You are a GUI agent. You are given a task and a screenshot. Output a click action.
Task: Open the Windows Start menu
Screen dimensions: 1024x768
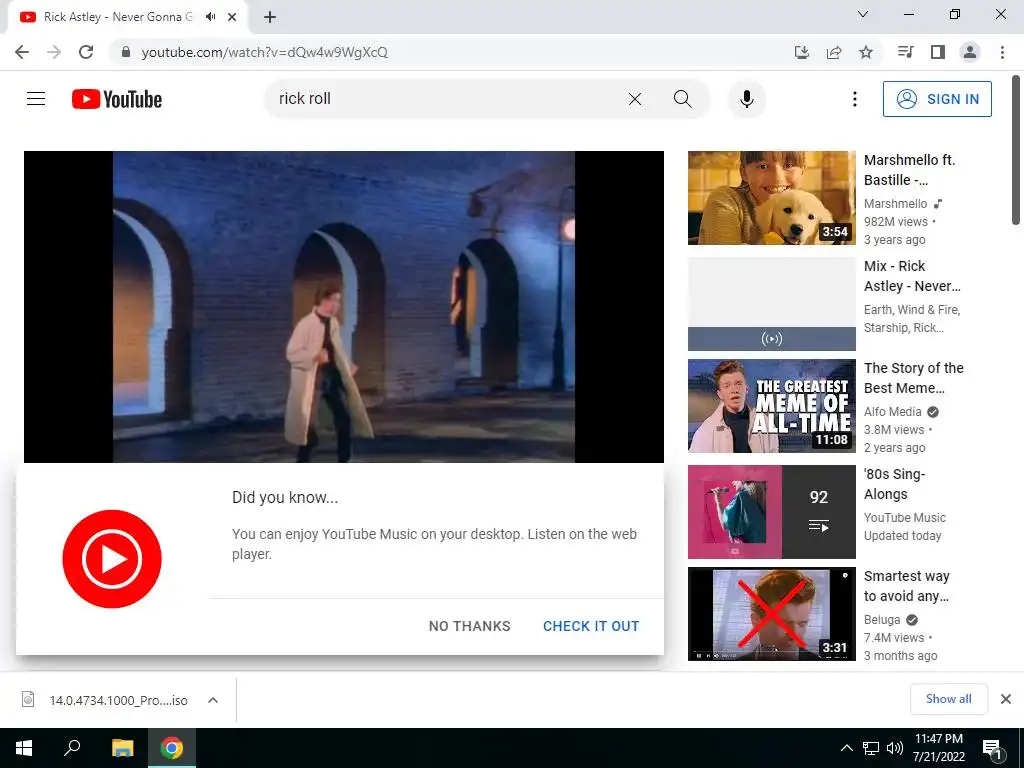pos(24,748)
